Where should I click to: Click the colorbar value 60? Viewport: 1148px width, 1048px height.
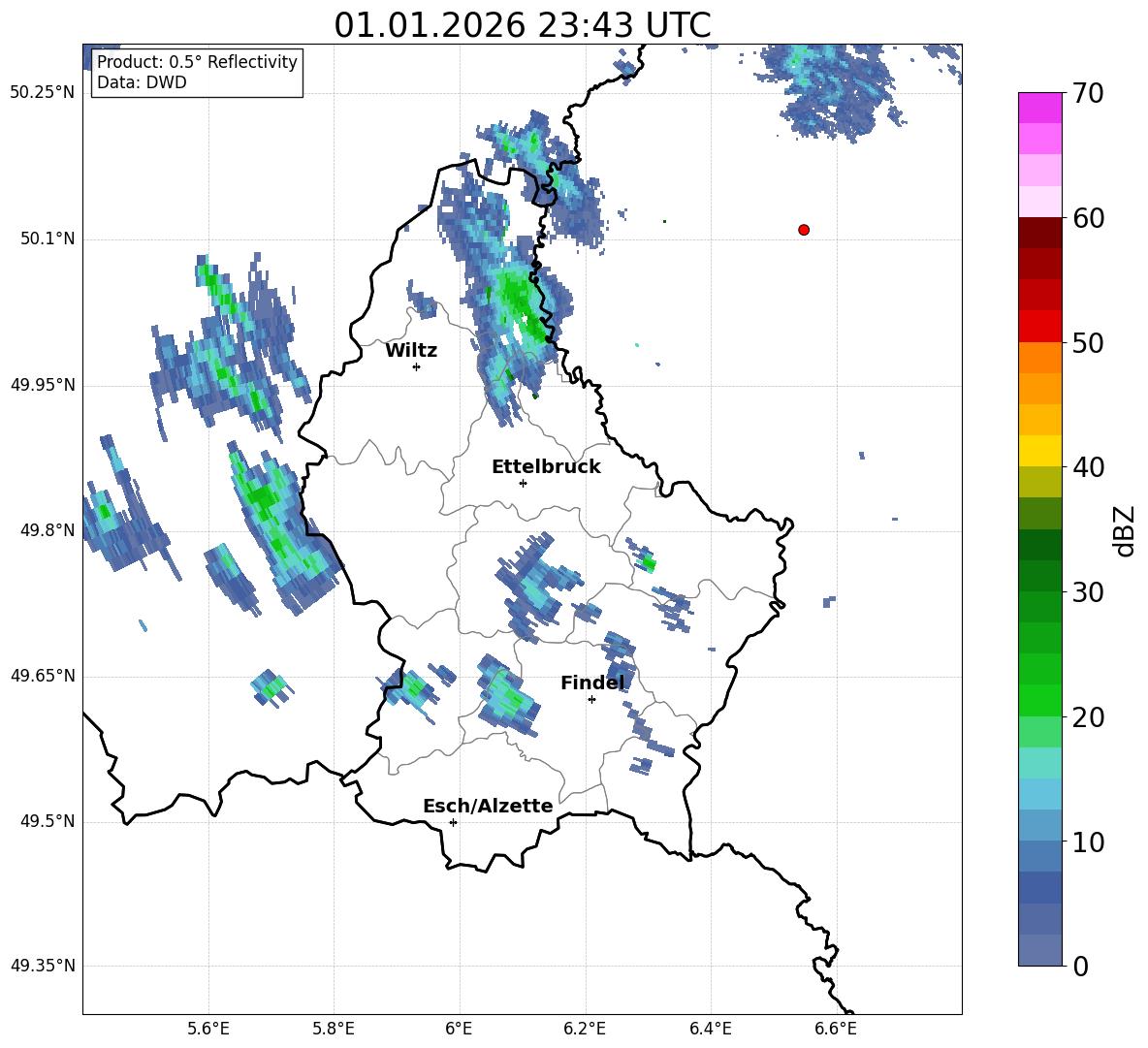tap(1088, 218)
